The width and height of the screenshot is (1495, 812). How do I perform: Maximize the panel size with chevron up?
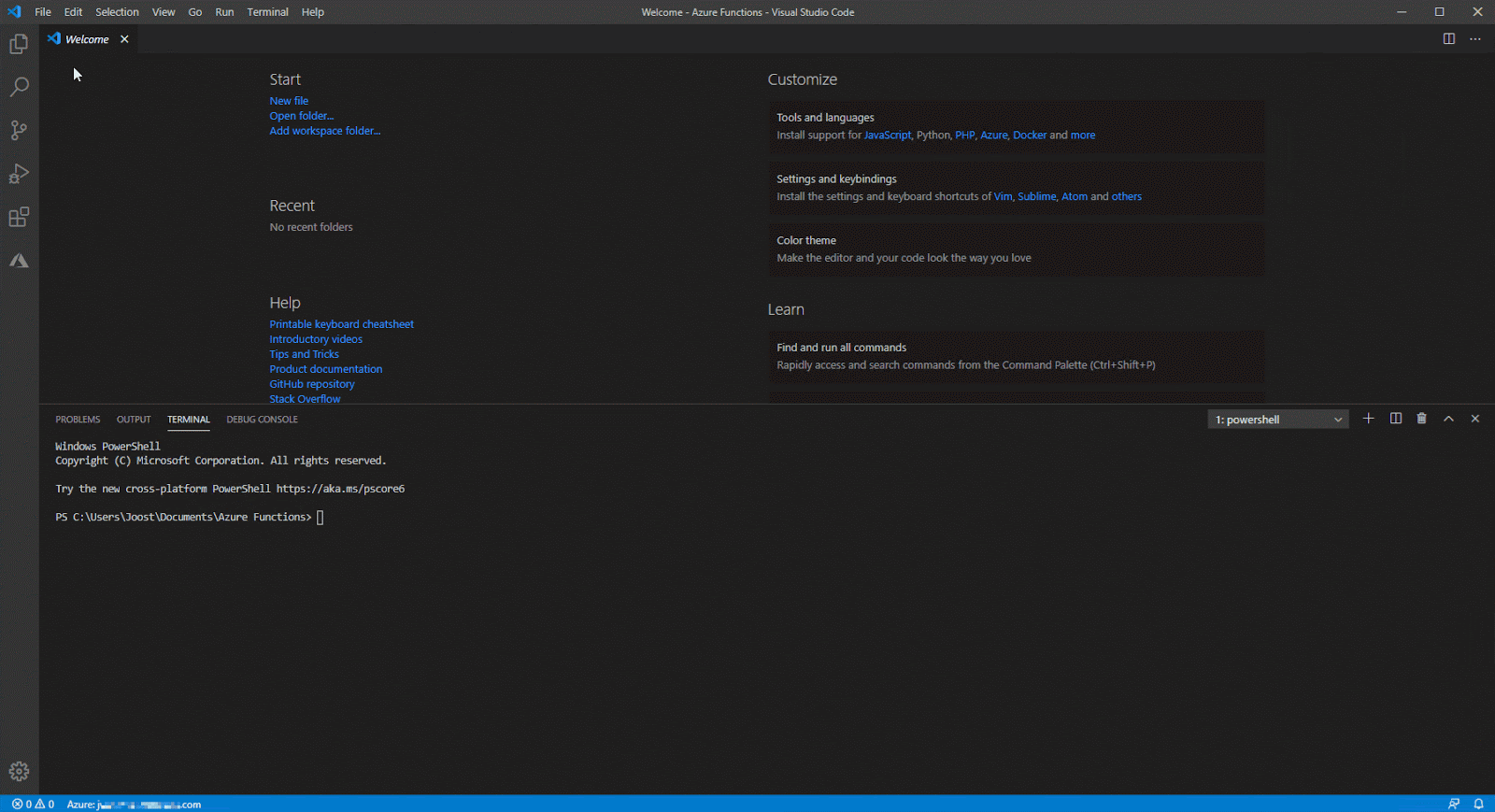pos(1448,419)
